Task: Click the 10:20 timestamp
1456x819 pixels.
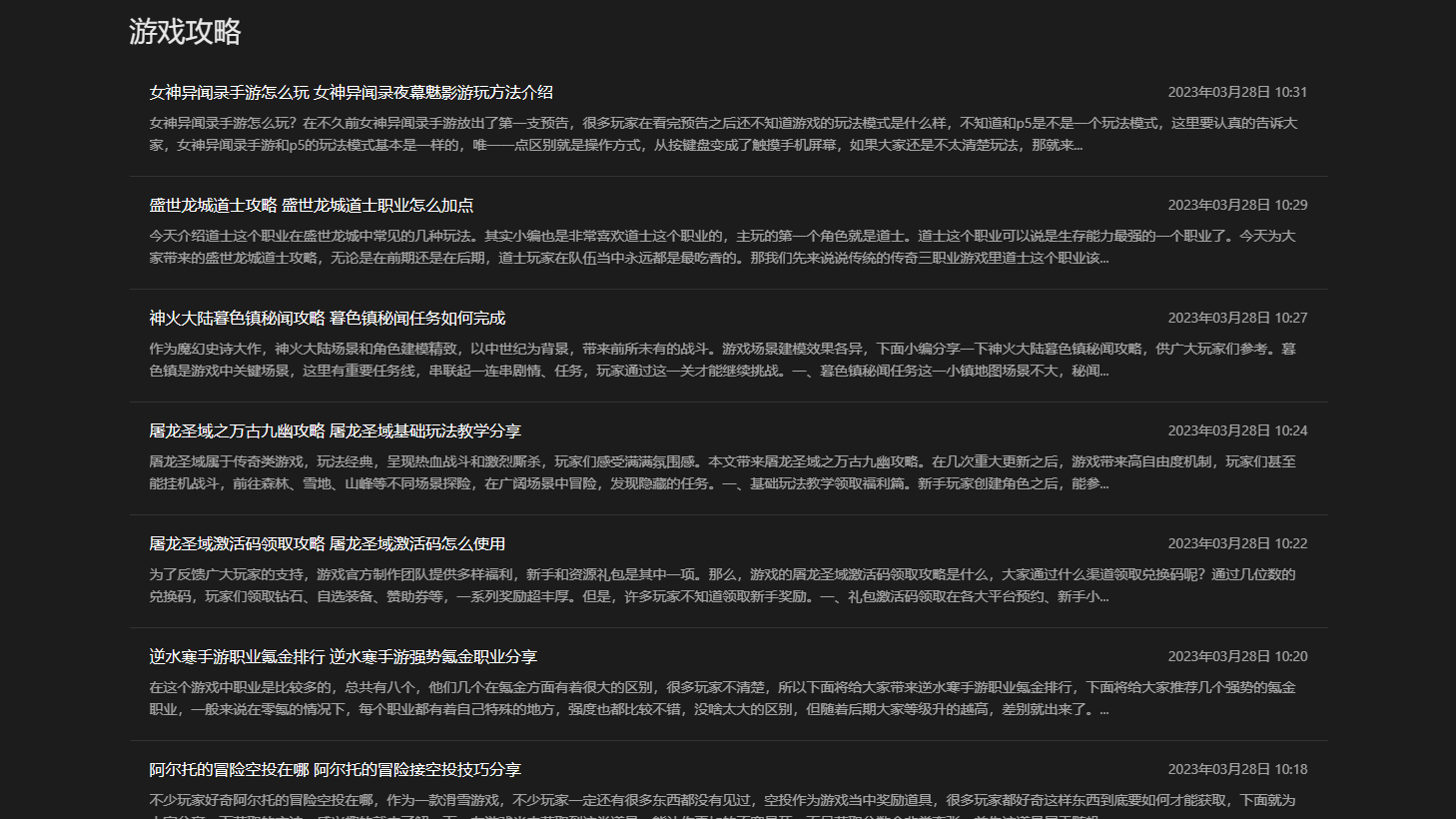Action: tap(1237, 656)
